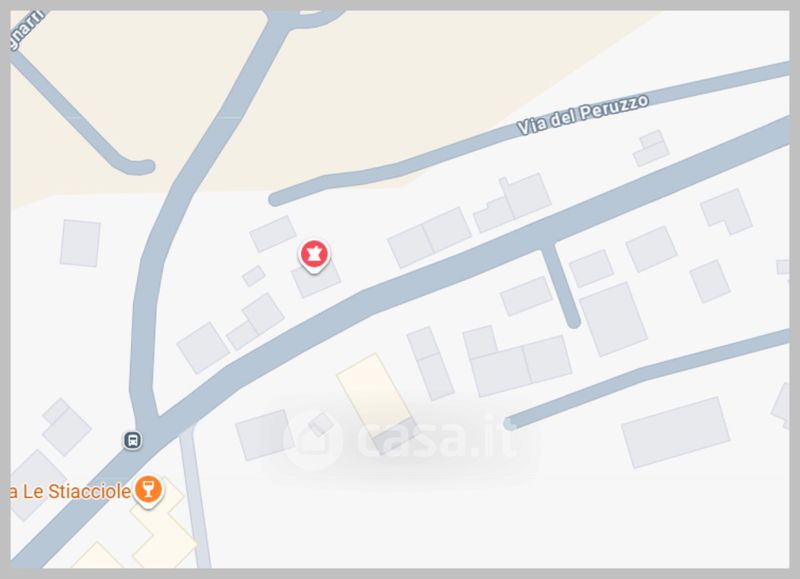
Task: Click the bus stop icon
Action: 133,440
